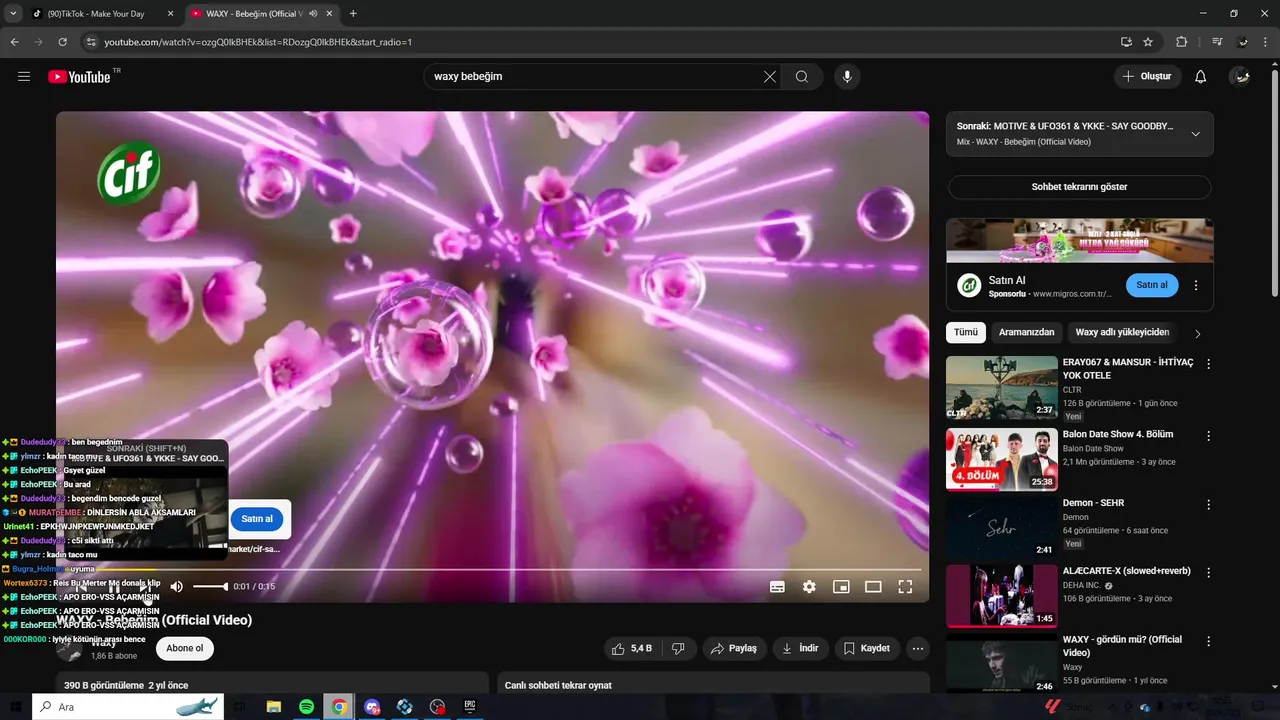
Task: Enter fullscreen video mode
Action: [x=905, y=587]
